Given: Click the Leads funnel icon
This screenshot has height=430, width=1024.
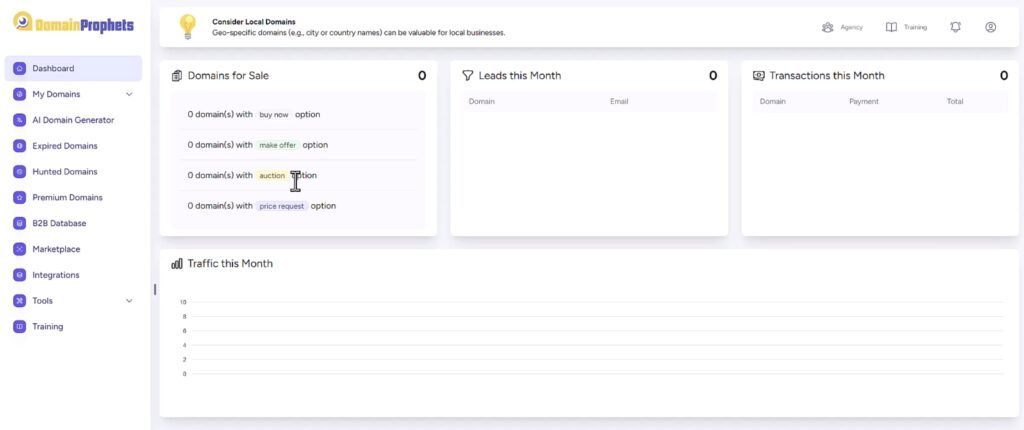Looking at the screenshot, I should pos(468,76).
